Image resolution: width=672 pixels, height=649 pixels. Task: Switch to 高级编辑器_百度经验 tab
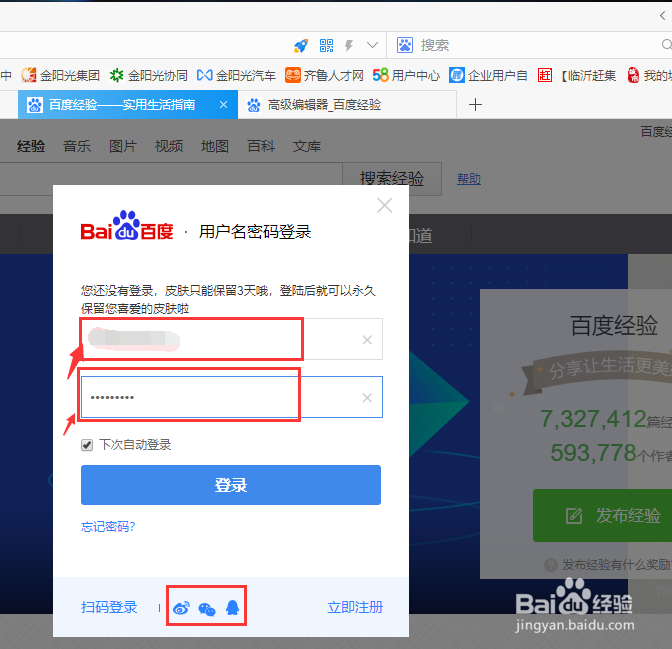coord(347,105)
